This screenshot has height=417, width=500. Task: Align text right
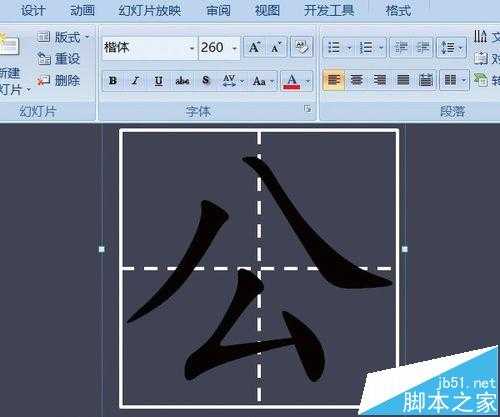click(380, 80)
